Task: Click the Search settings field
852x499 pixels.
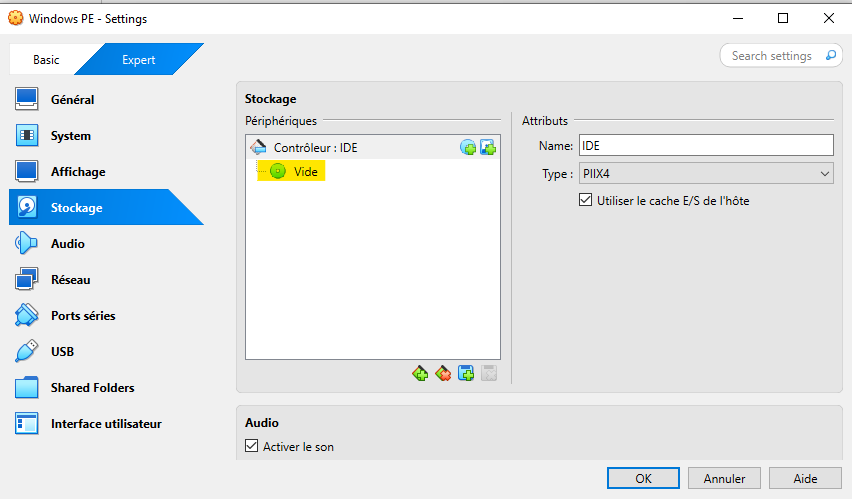Action: click(x=772, y=56)
